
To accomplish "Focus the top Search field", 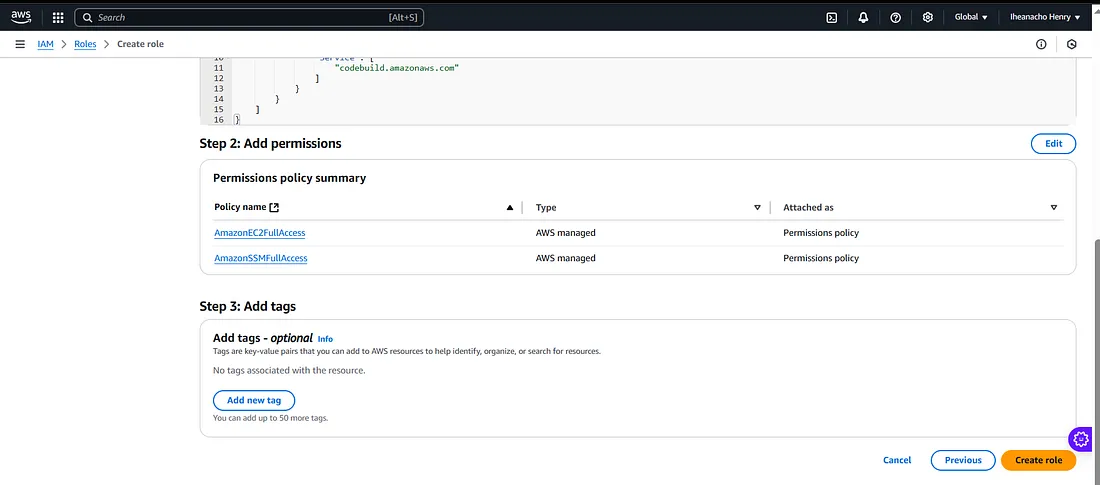I will click(x=249, y=18).
